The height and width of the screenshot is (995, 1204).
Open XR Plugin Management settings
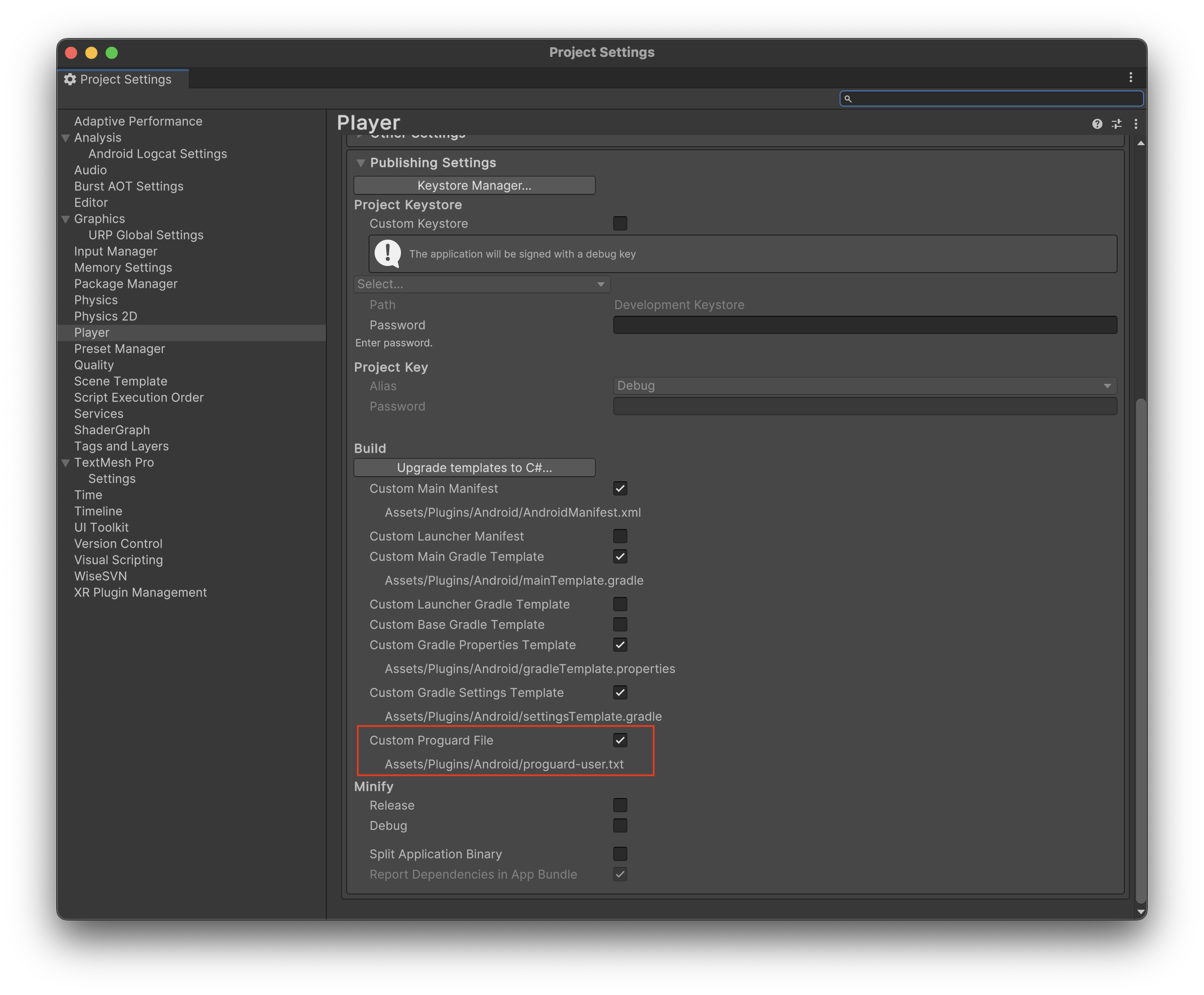click(x=141, y=592)
